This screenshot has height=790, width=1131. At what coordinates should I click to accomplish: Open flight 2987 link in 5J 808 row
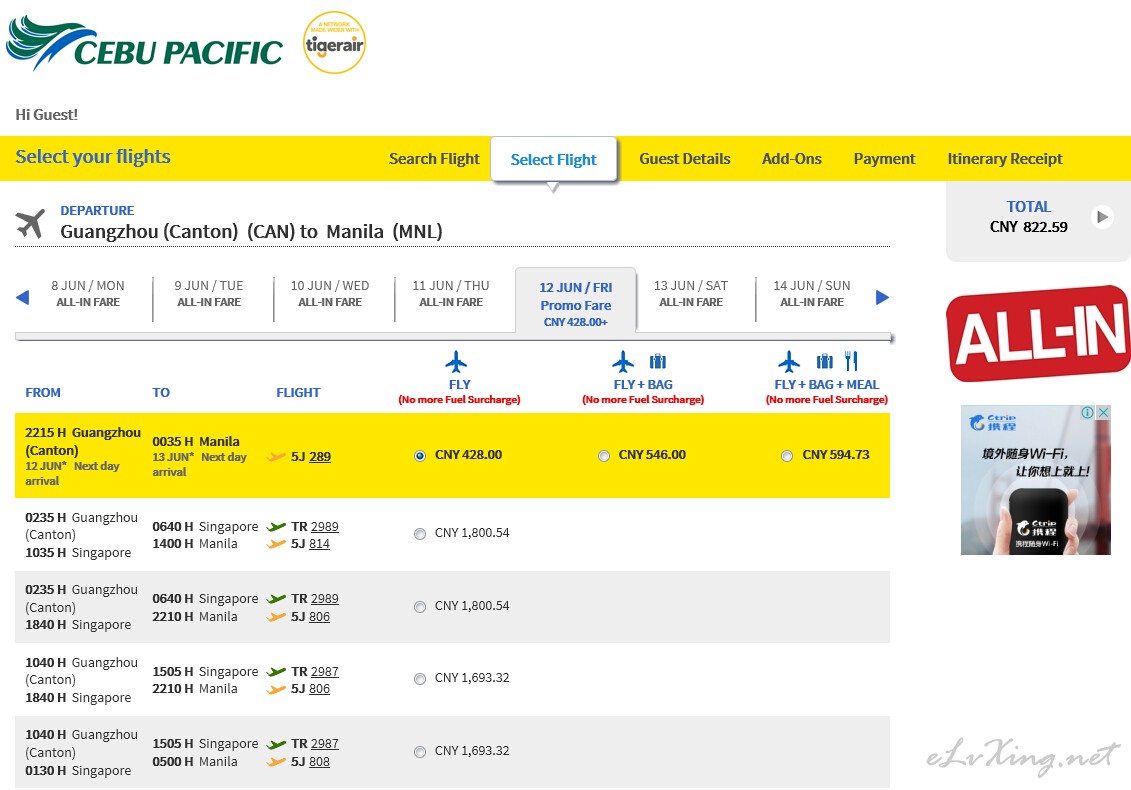pos(325,744)
